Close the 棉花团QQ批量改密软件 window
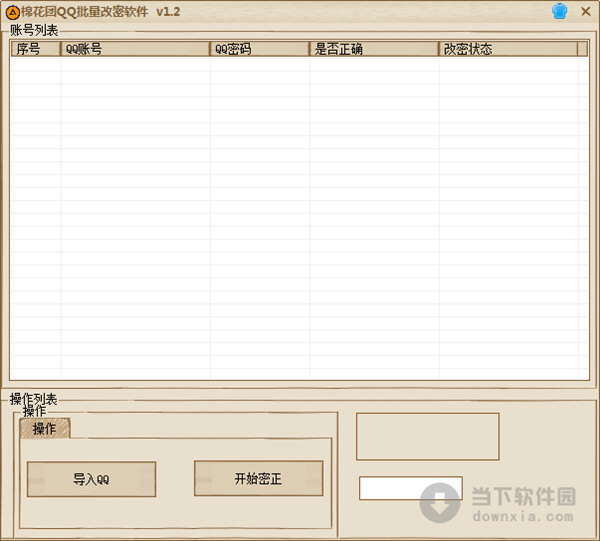600x541 pixels. coord(585,11)
